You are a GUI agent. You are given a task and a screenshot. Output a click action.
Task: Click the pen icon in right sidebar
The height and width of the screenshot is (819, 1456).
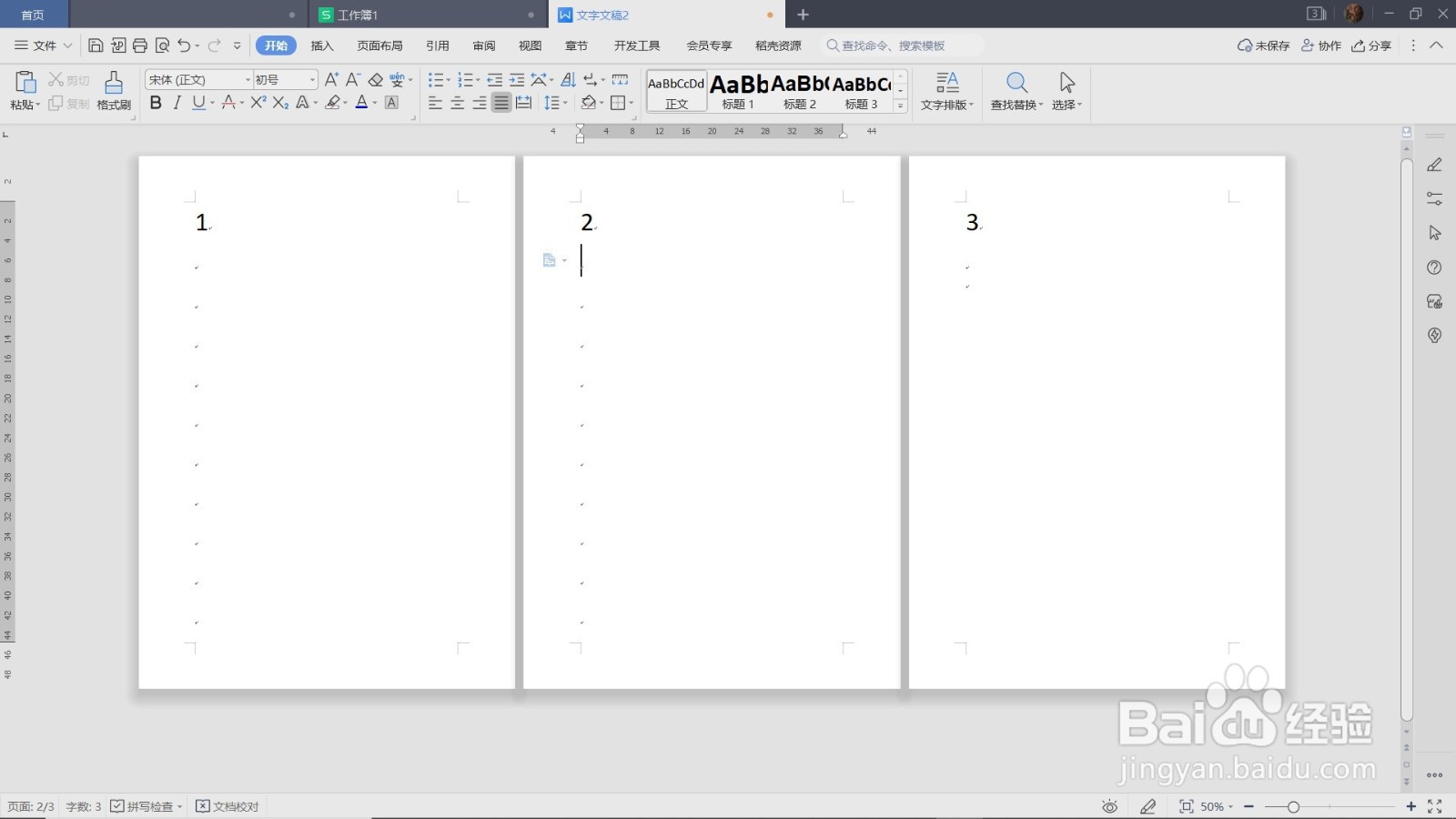1435,165
